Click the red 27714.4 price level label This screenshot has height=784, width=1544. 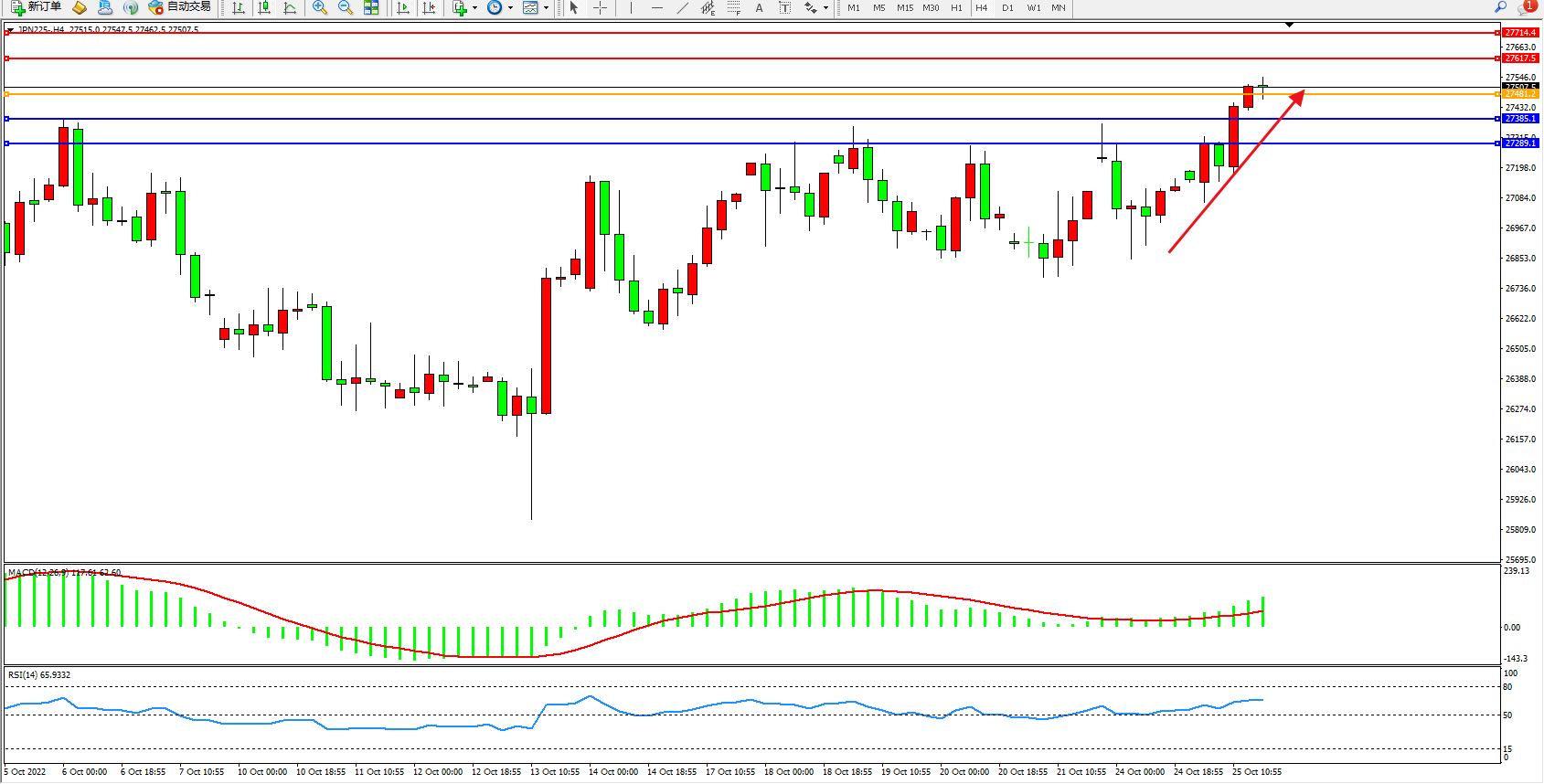coord(1520,33)
